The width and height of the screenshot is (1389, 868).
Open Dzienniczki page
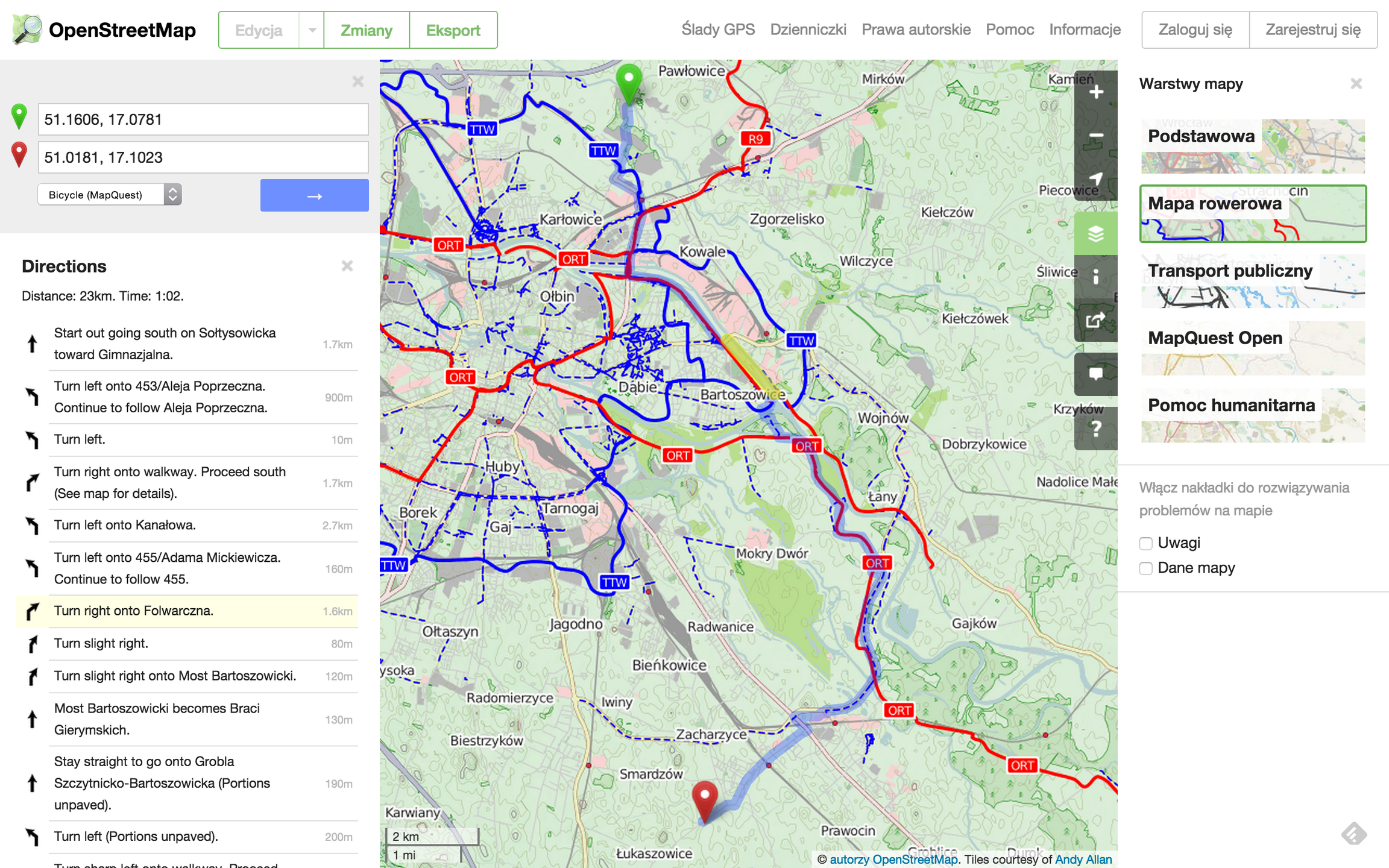808,30
